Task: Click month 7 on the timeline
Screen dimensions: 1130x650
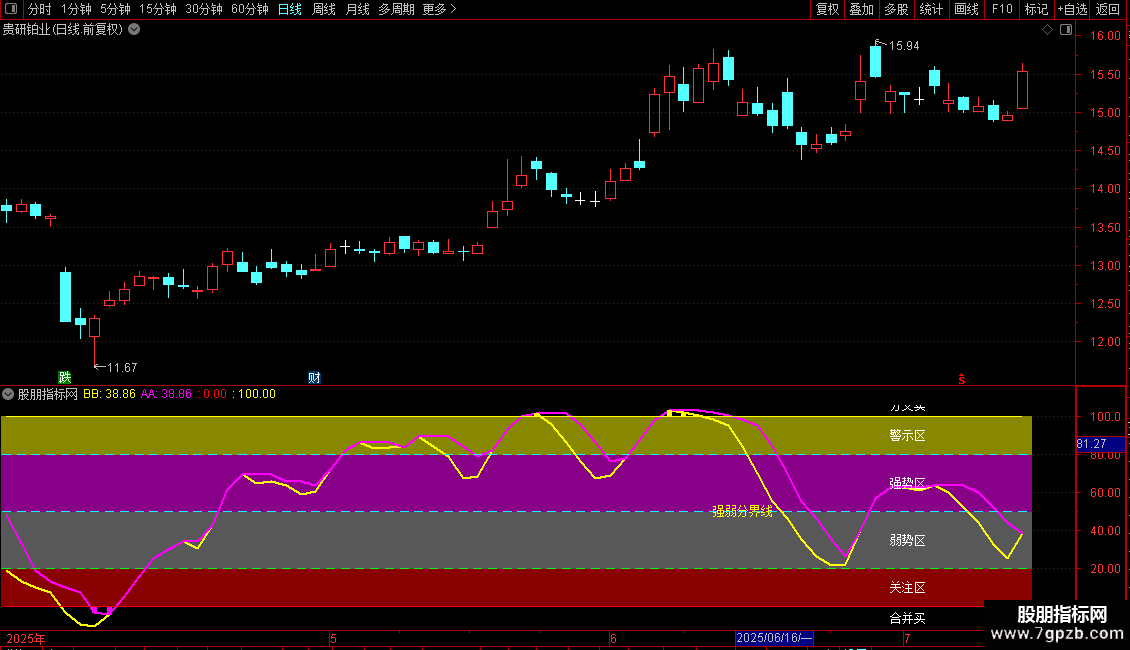Action: [x=907, y=638]
